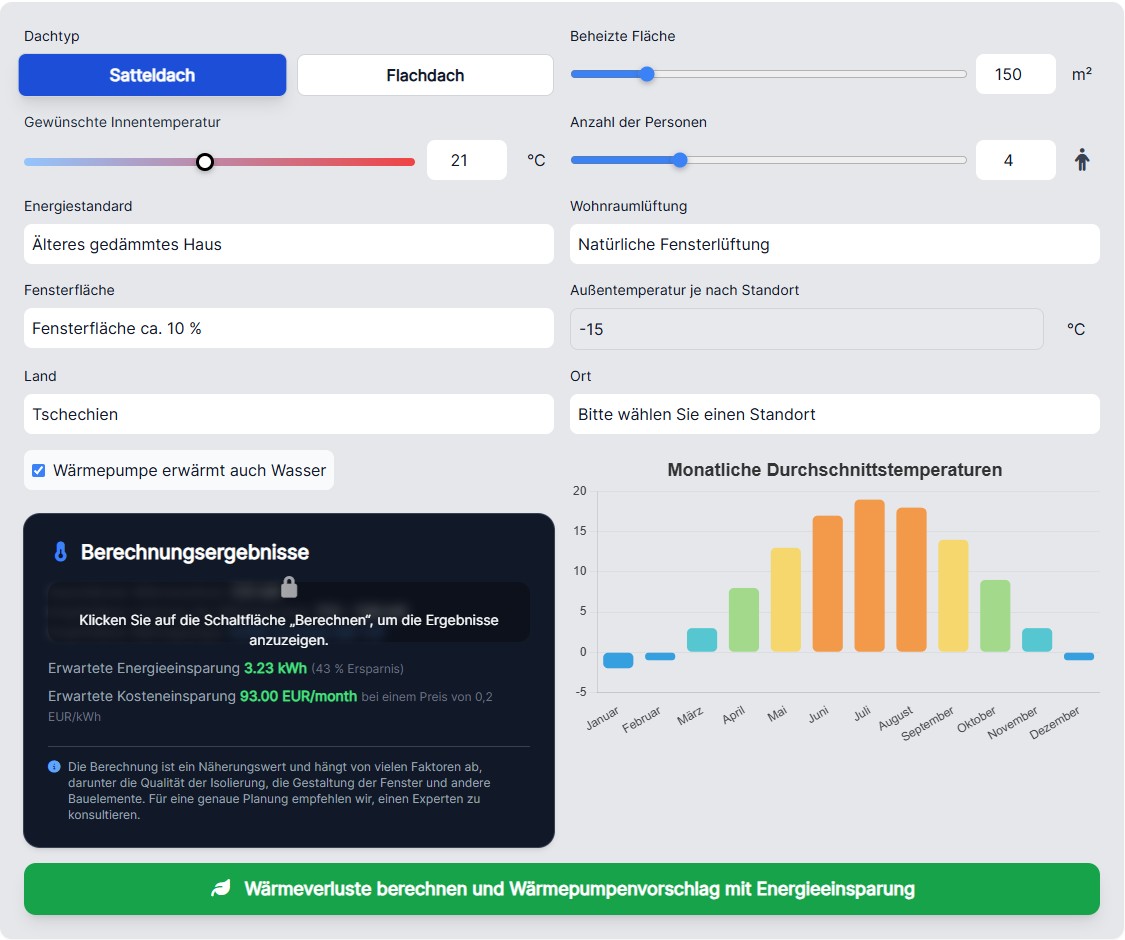The height and width of the screenshot is (940, 1125).
Task: Click the Außentemperatur field showing -15
Action: pyautogui.click(x=806, y=329)
